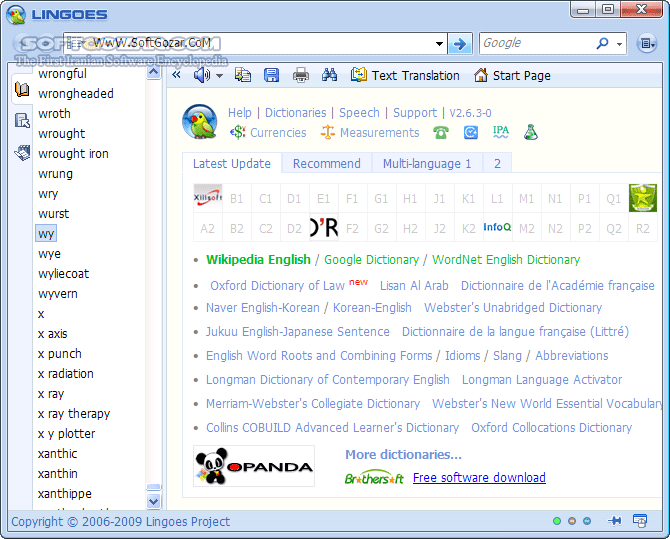Click the periodic table flask icon
670x539 pixels.
[x=531, y=132]
